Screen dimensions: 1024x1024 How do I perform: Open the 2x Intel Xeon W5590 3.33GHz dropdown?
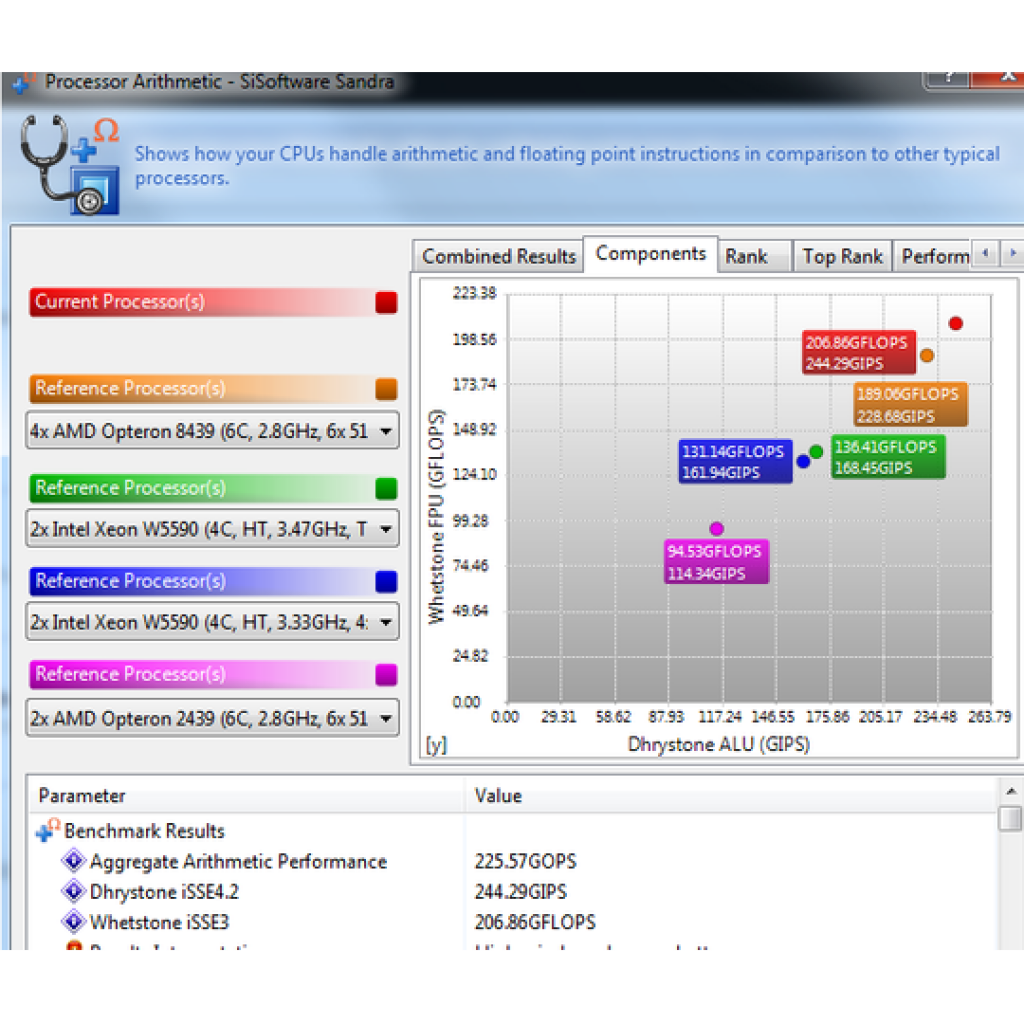(212, 622)
